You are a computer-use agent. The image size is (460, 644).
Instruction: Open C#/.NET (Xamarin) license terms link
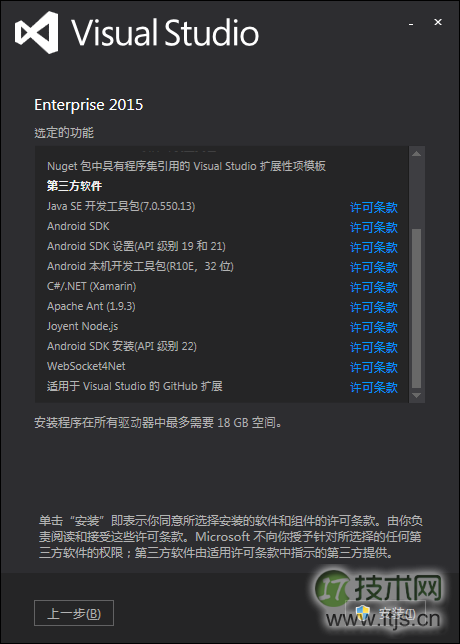374,287
